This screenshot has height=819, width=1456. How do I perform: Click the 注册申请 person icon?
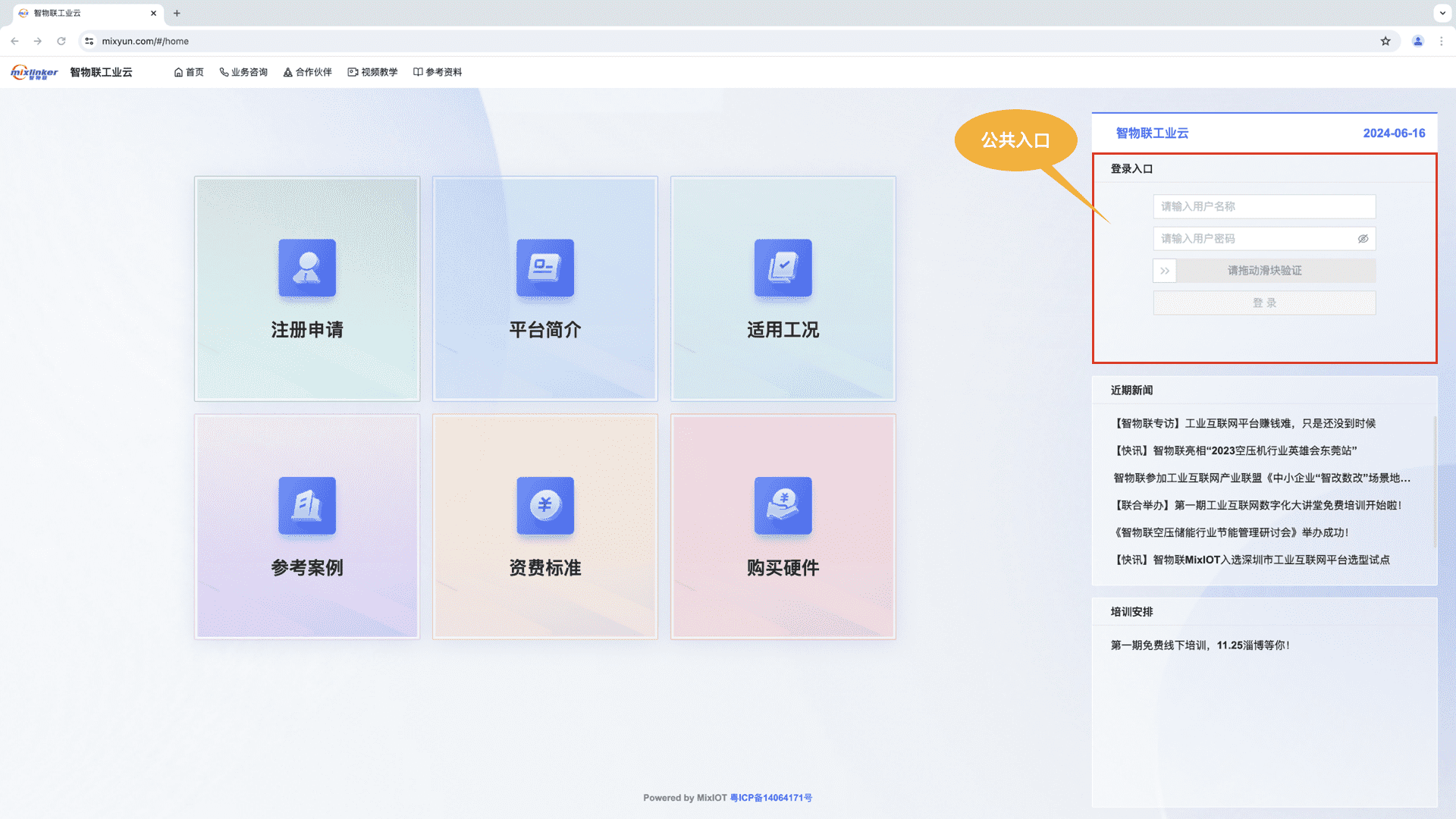point(307,268)
